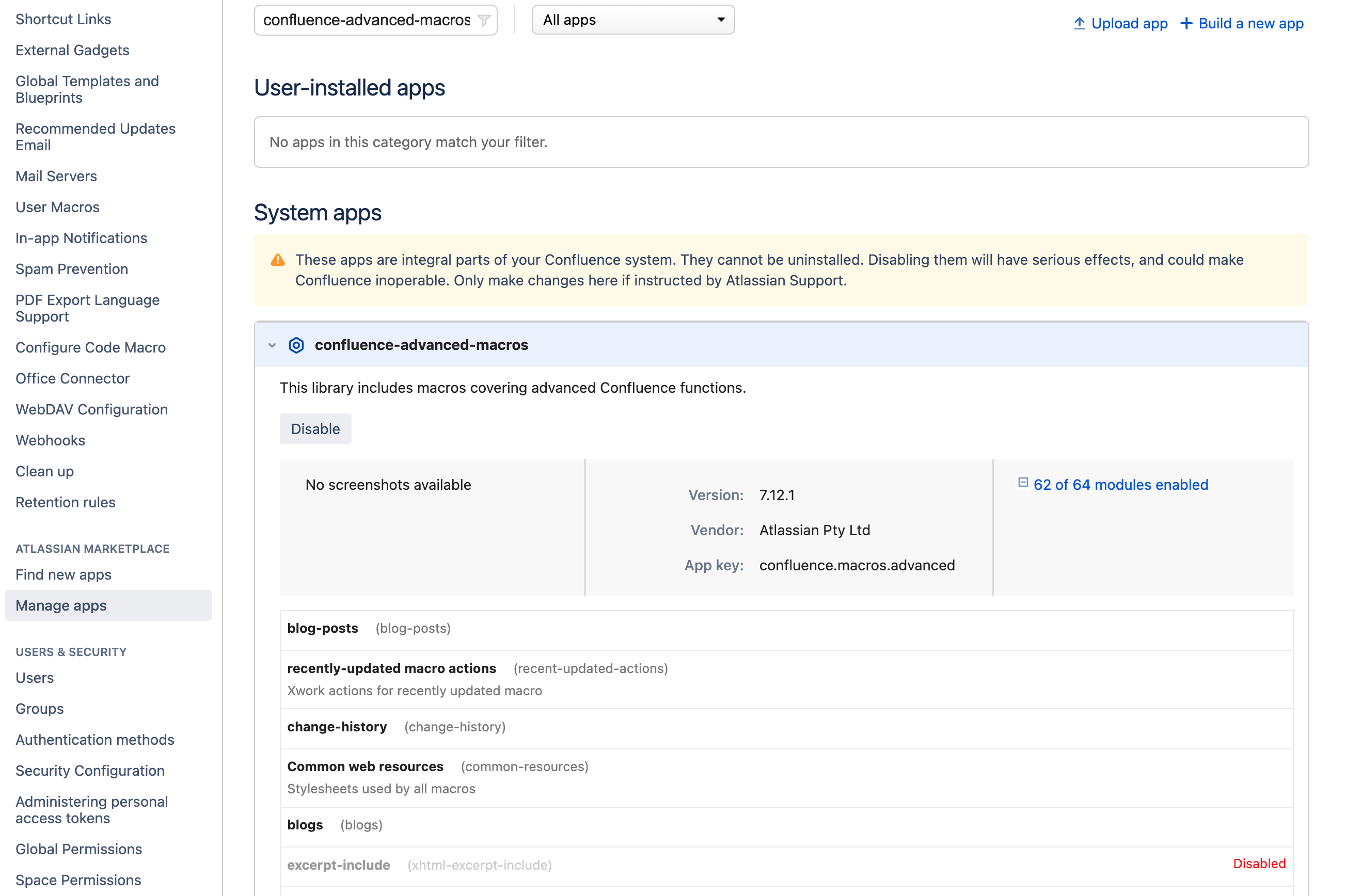Click Build a new app link

click(x=1250, y=23)
